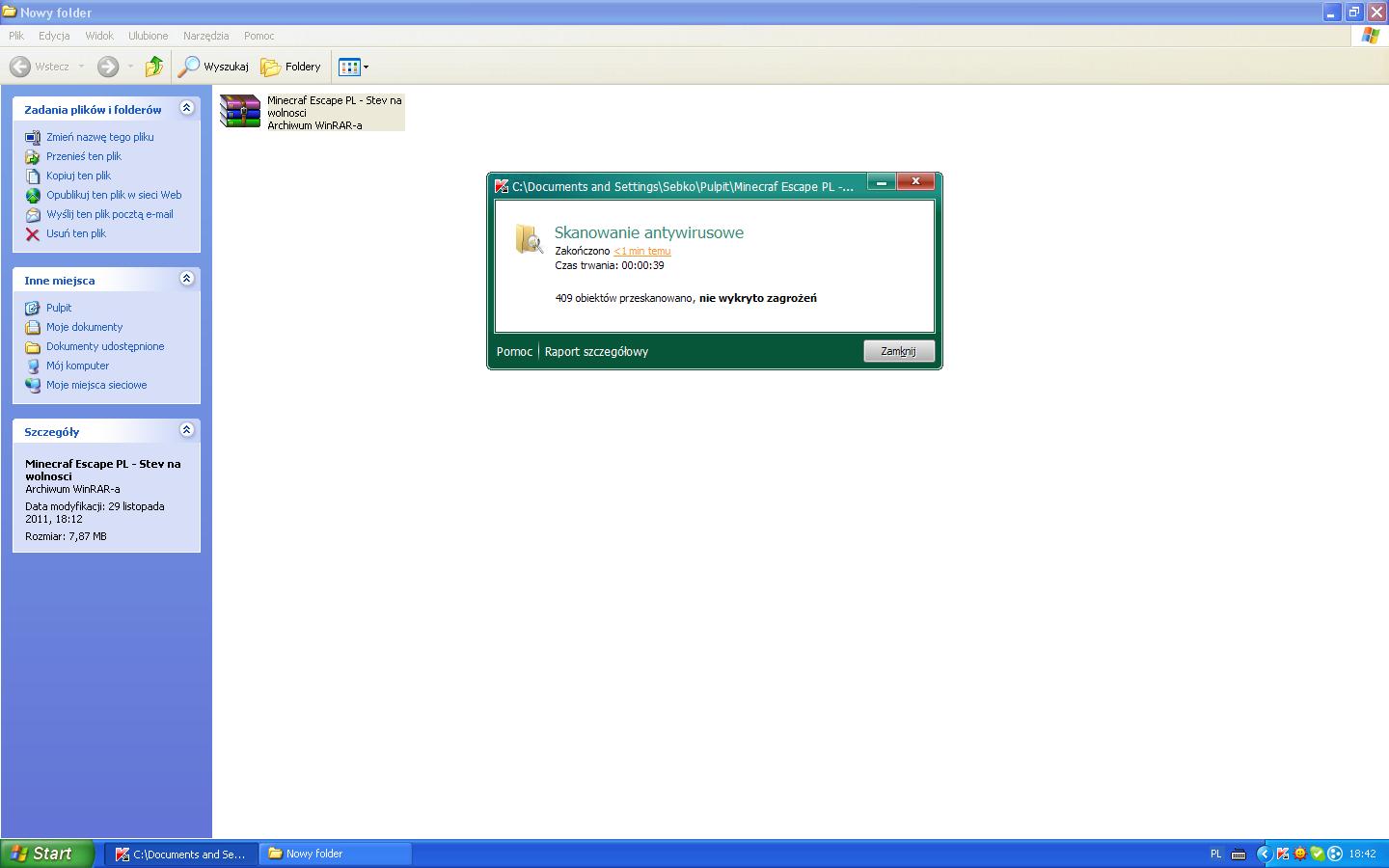Click the move-file icon beside Przenieś
1389x868 pixels.
33,156
